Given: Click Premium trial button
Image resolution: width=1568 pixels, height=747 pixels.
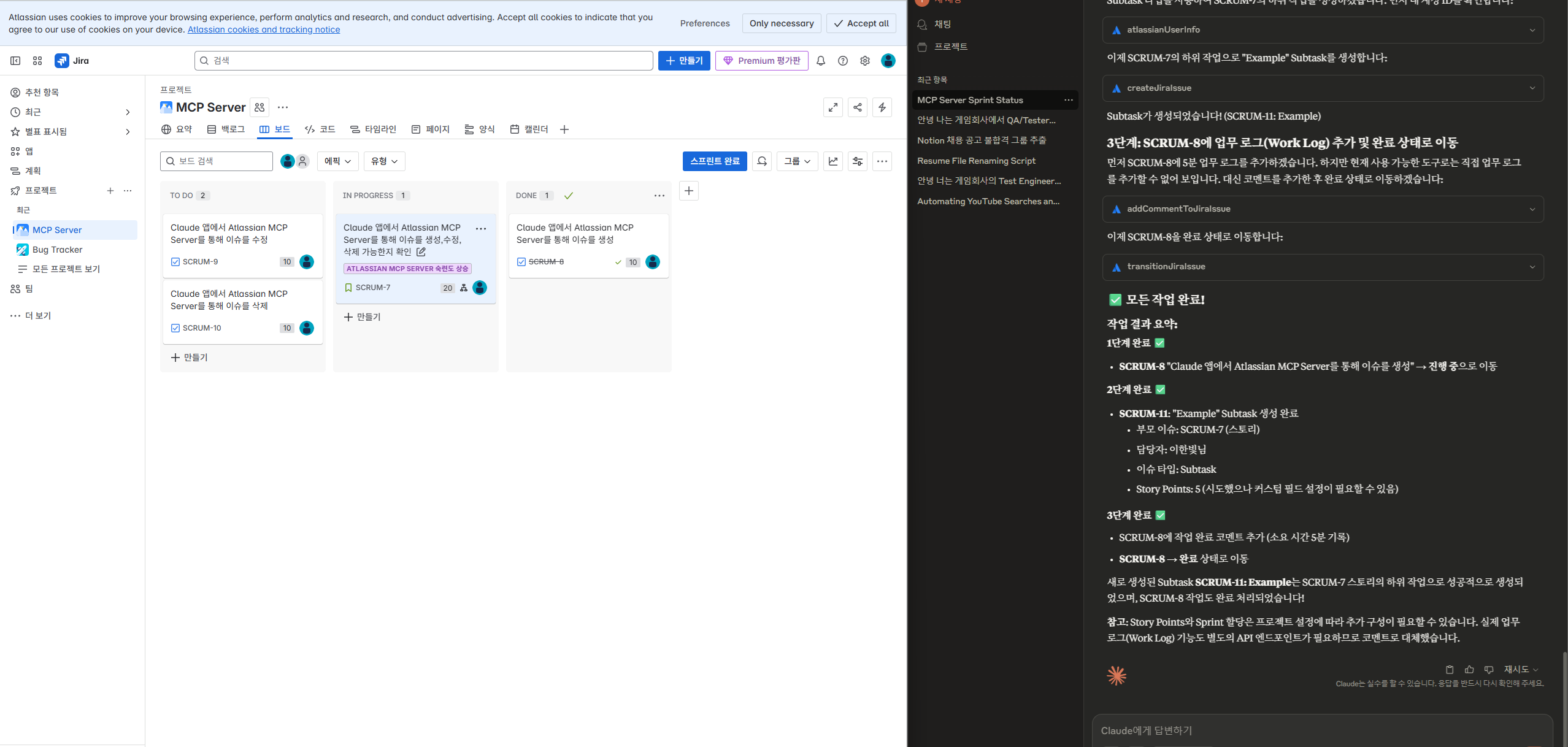Looking at the screenshot, I should click(762, 61).
